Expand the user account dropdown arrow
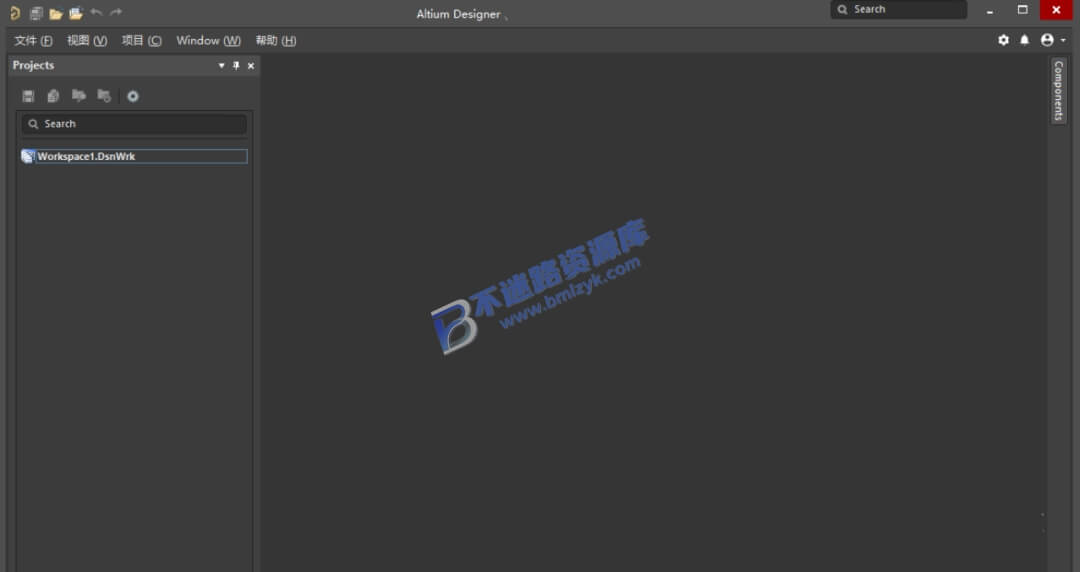 pos(1063,41)
